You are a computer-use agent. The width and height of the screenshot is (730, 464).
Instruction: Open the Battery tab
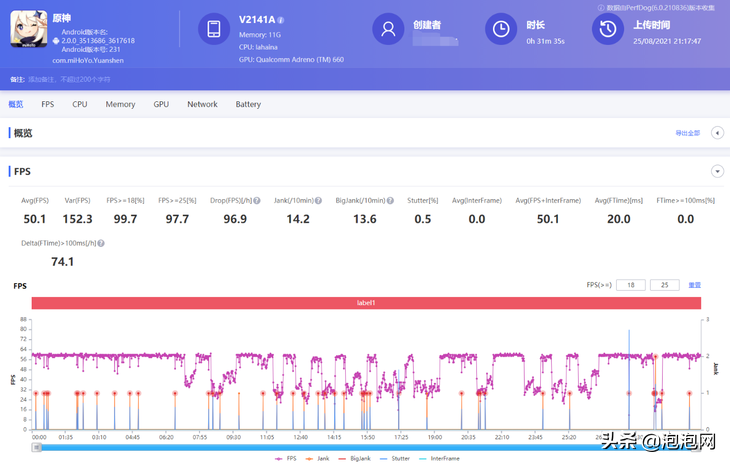pos(248,104)
